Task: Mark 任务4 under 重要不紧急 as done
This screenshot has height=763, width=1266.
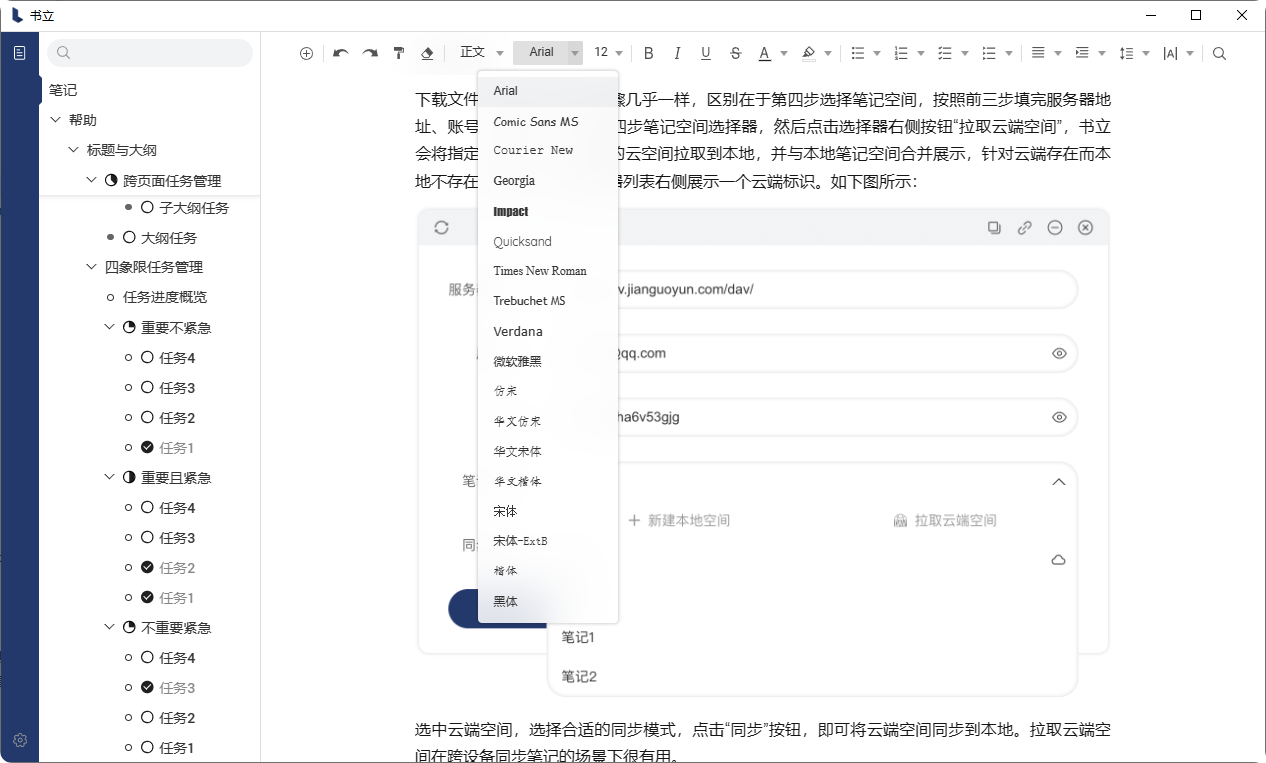Action: click(147, 358)
